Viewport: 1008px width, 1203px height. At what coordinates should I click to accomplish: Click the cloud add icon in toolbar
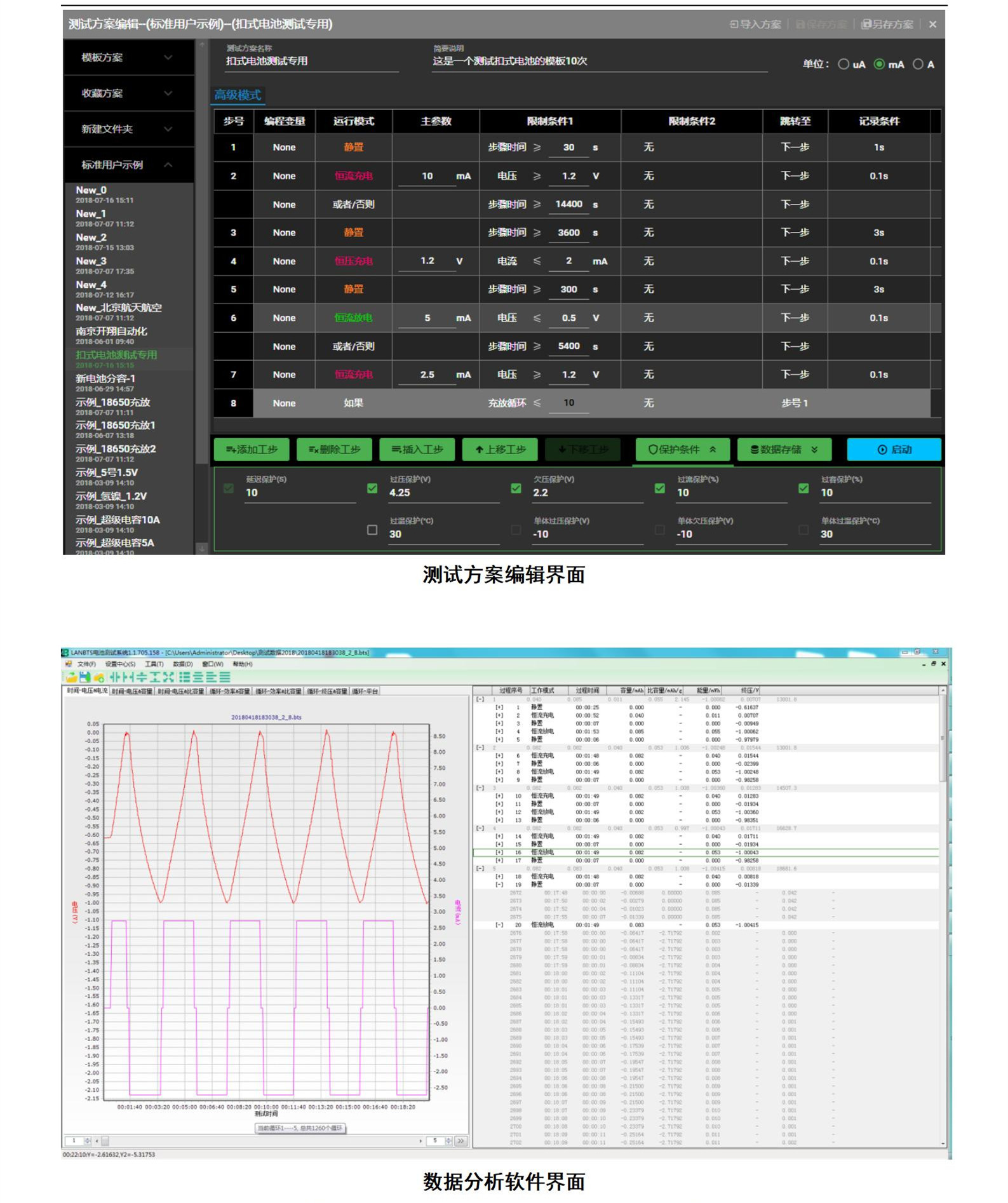(98, 677)
